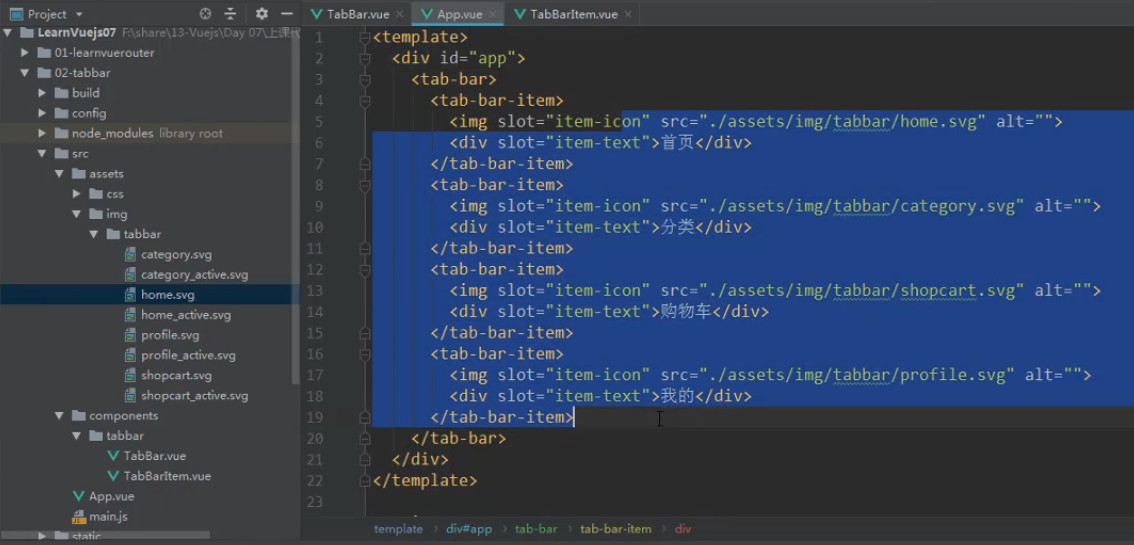This screenshot has width=1134, height=545.
Task: Close the App.vue tab
Action: point(494,14)
